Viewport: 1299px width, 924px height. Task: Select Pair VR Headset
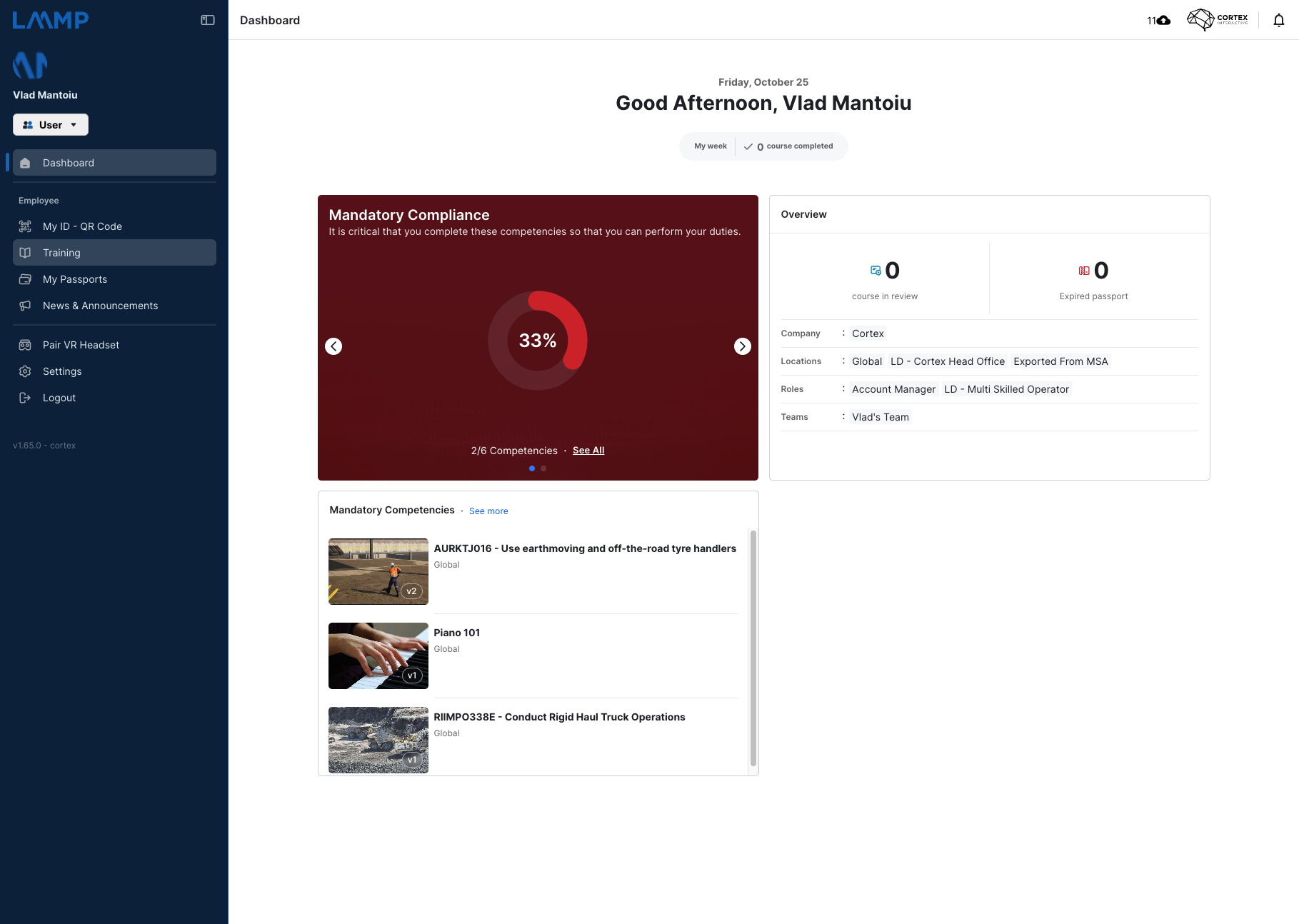point(114,345)
